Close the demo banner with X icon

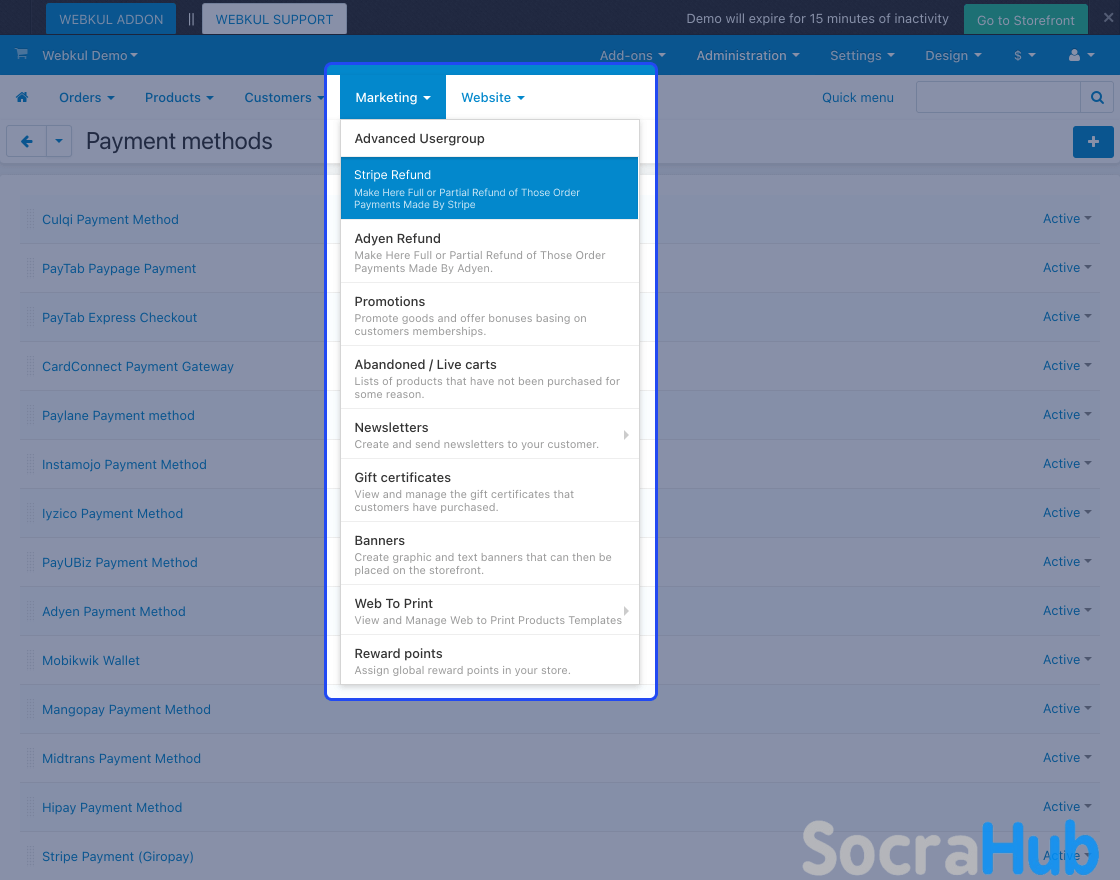click(x=1108, y=18)
